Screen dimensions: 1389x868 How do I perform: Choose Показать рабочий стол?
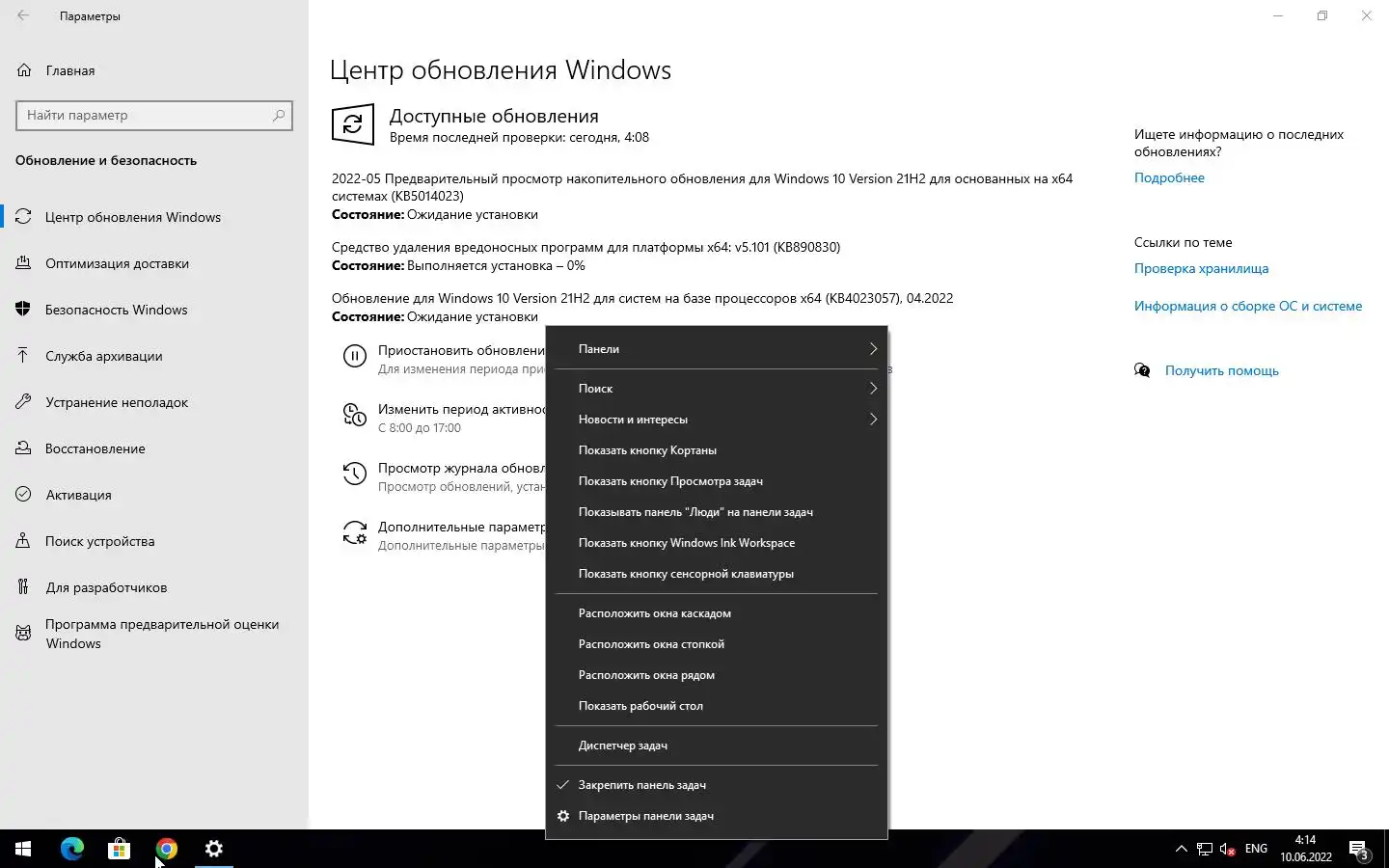717,706
